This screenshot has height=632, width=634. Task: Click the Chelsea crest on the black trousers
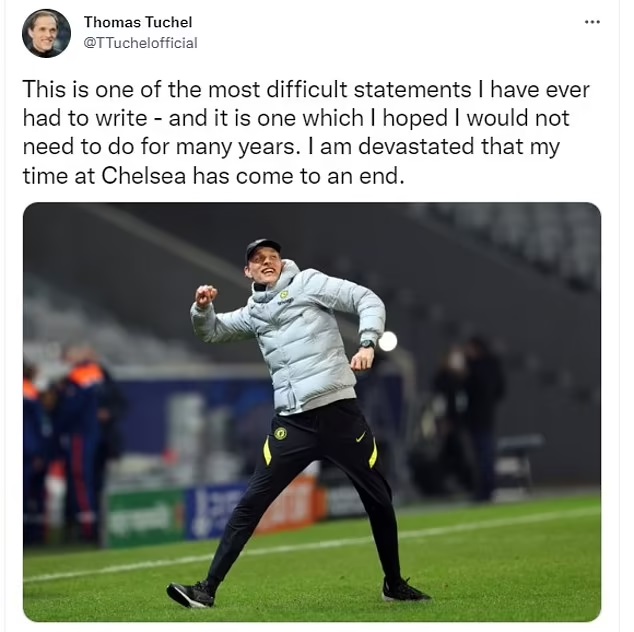[280, 433]
